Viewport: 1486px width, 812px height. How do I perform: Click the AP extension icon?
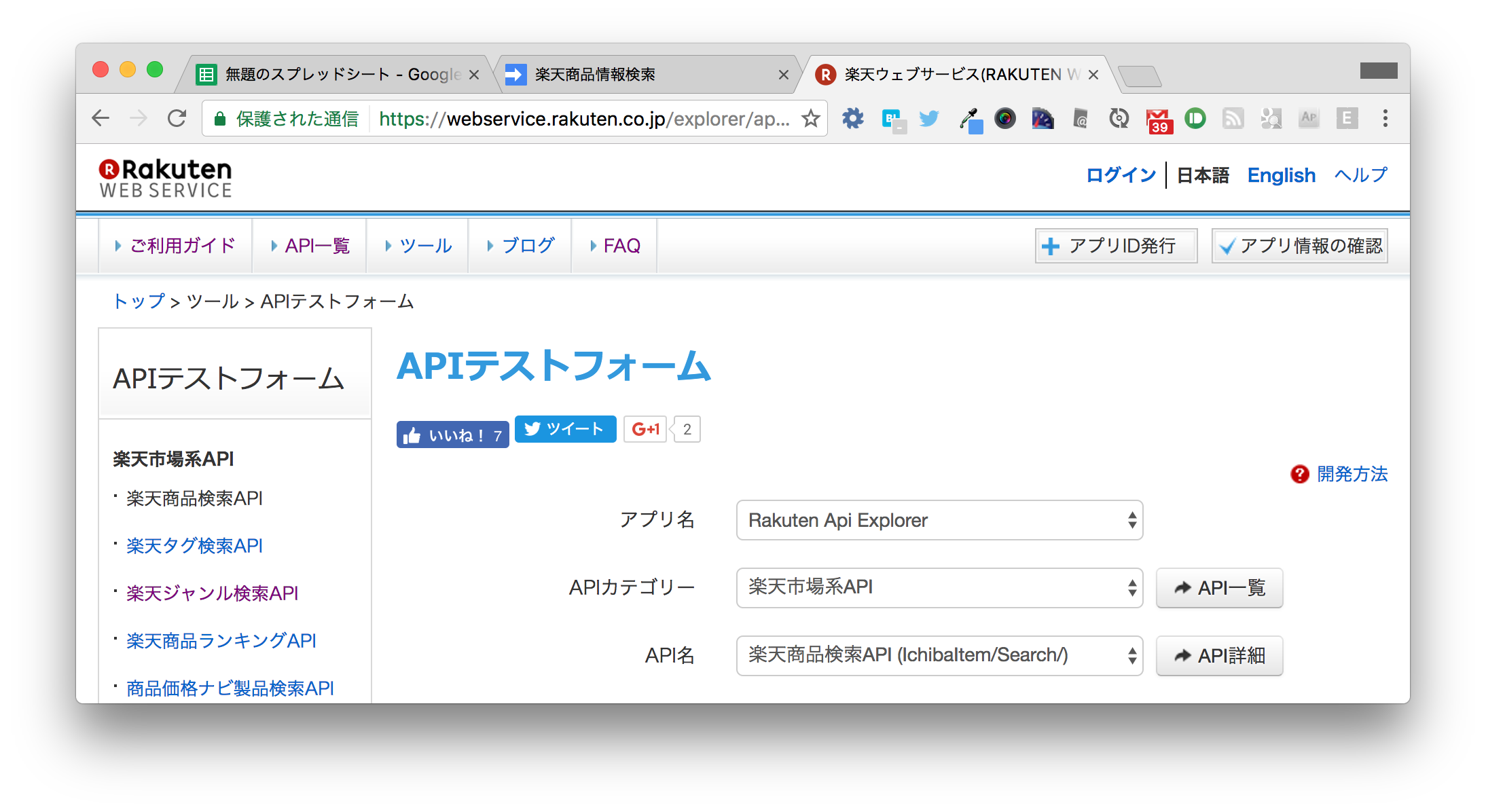[1309, 119]
